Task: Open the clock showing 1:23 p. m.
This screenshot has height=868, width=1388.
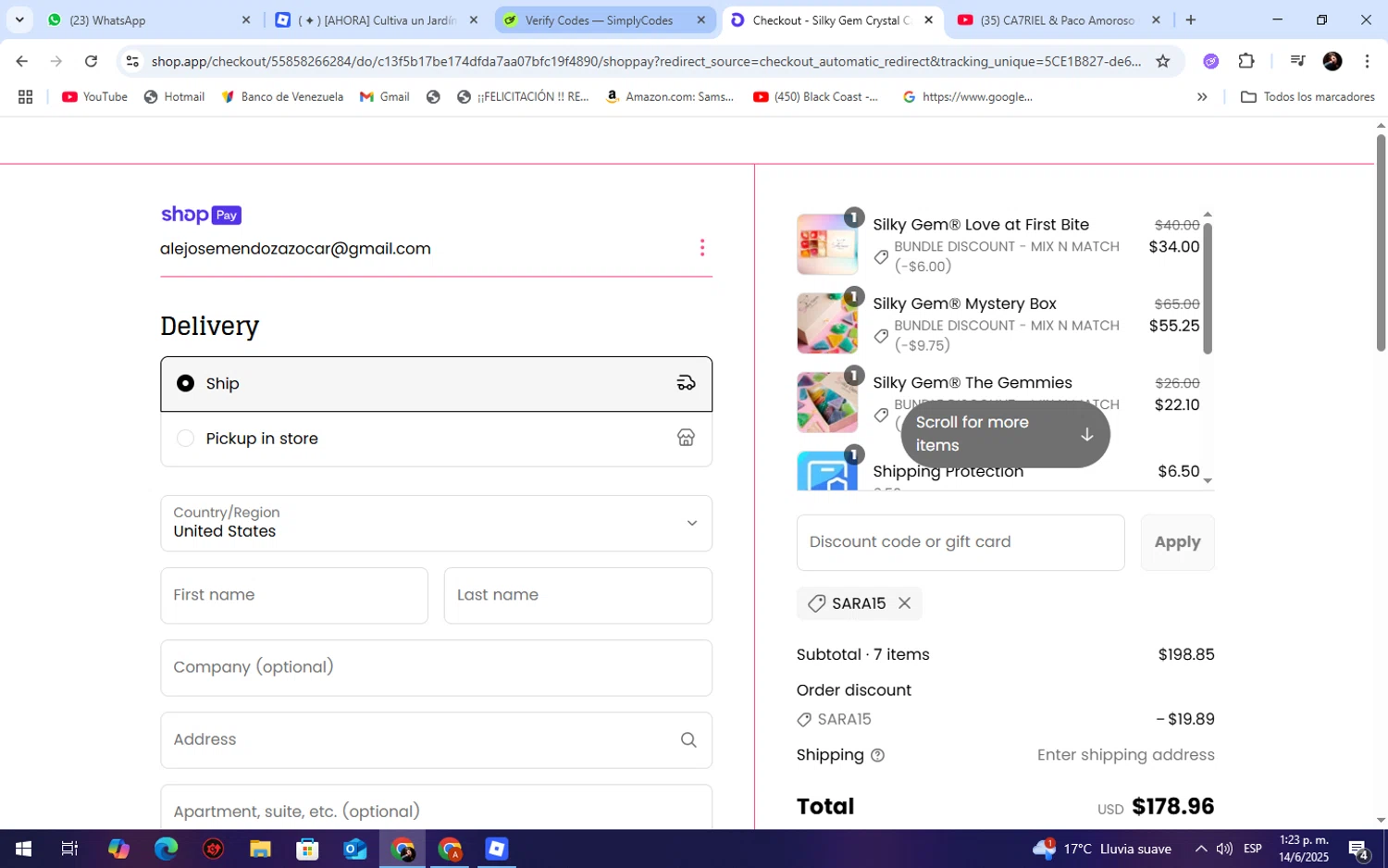Action: pos(1304,849)
